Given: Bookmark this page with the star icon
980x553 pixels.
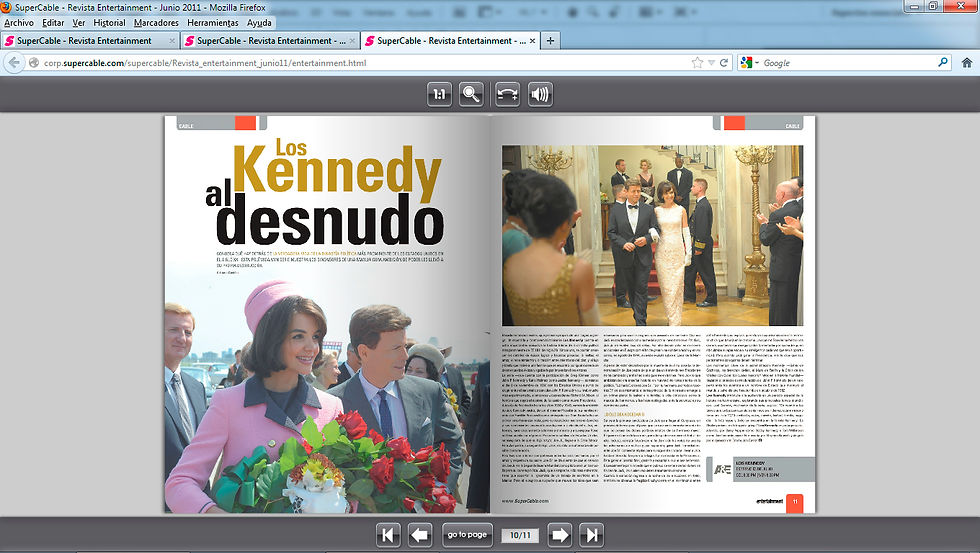Looking at the screenshot, I should click(x=698, y=62).
